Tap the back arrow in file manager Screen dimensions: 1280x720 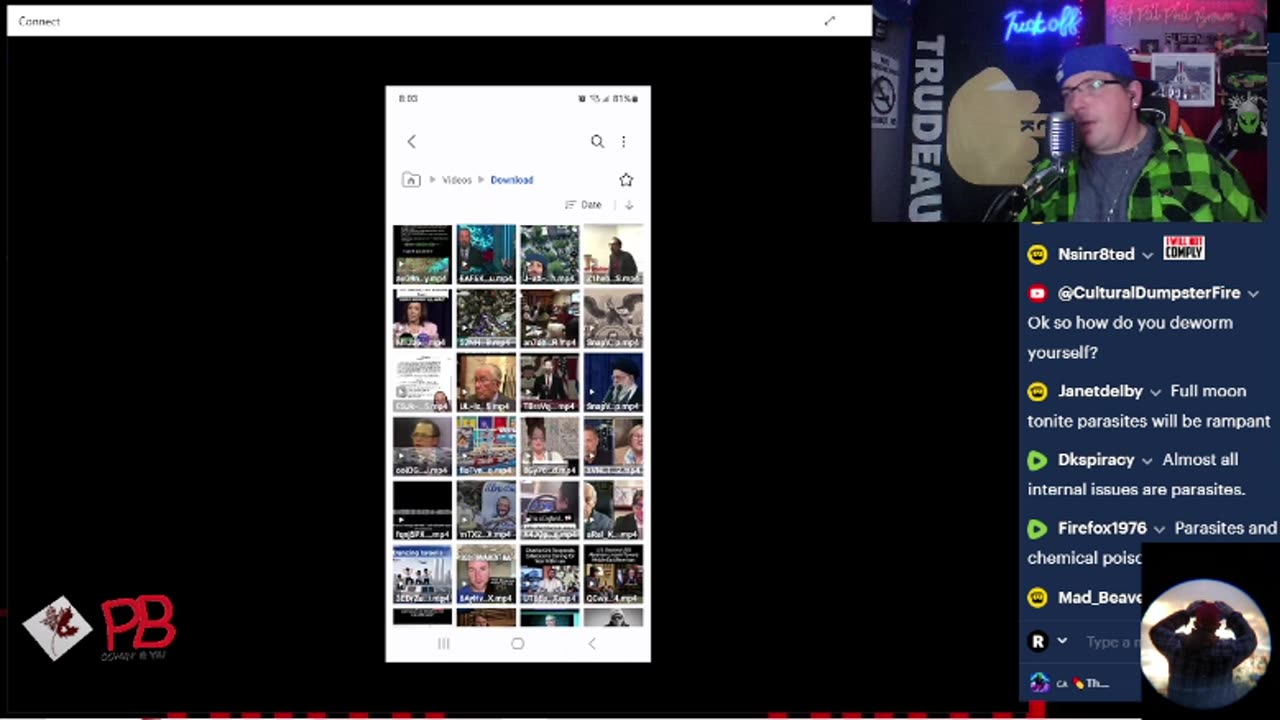[411, 142]
